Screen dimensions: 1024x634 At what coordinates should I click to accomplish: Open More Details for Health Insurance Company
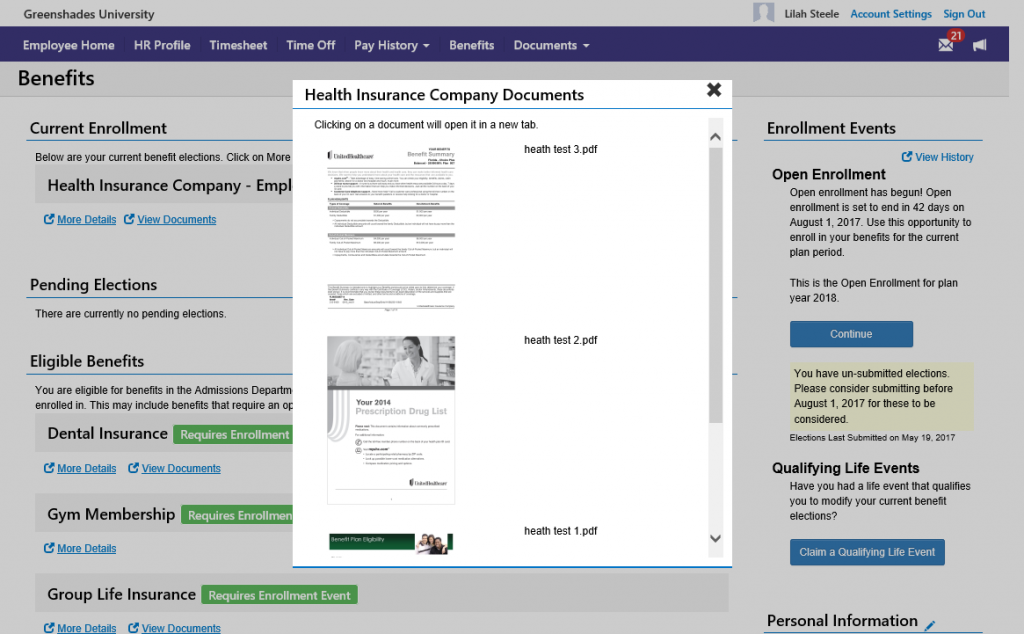[x=86, y=219]
